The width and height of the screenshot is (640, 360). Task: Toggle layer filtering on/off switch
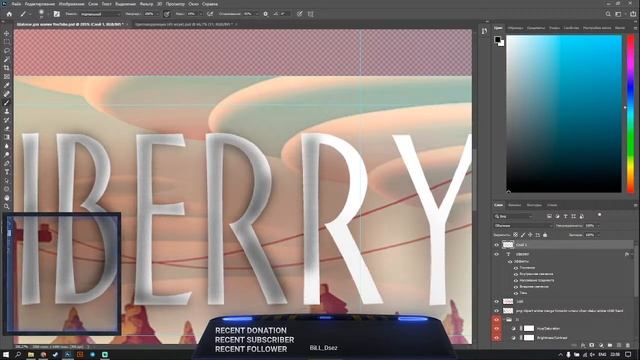click(599, 215)
